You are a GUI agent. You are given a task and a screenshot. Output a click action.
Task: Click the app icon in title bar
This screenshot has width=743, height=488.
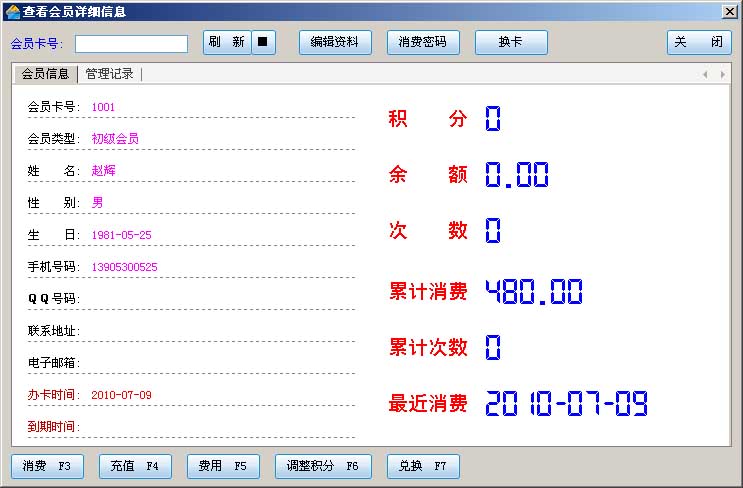(x=13, y=11)
